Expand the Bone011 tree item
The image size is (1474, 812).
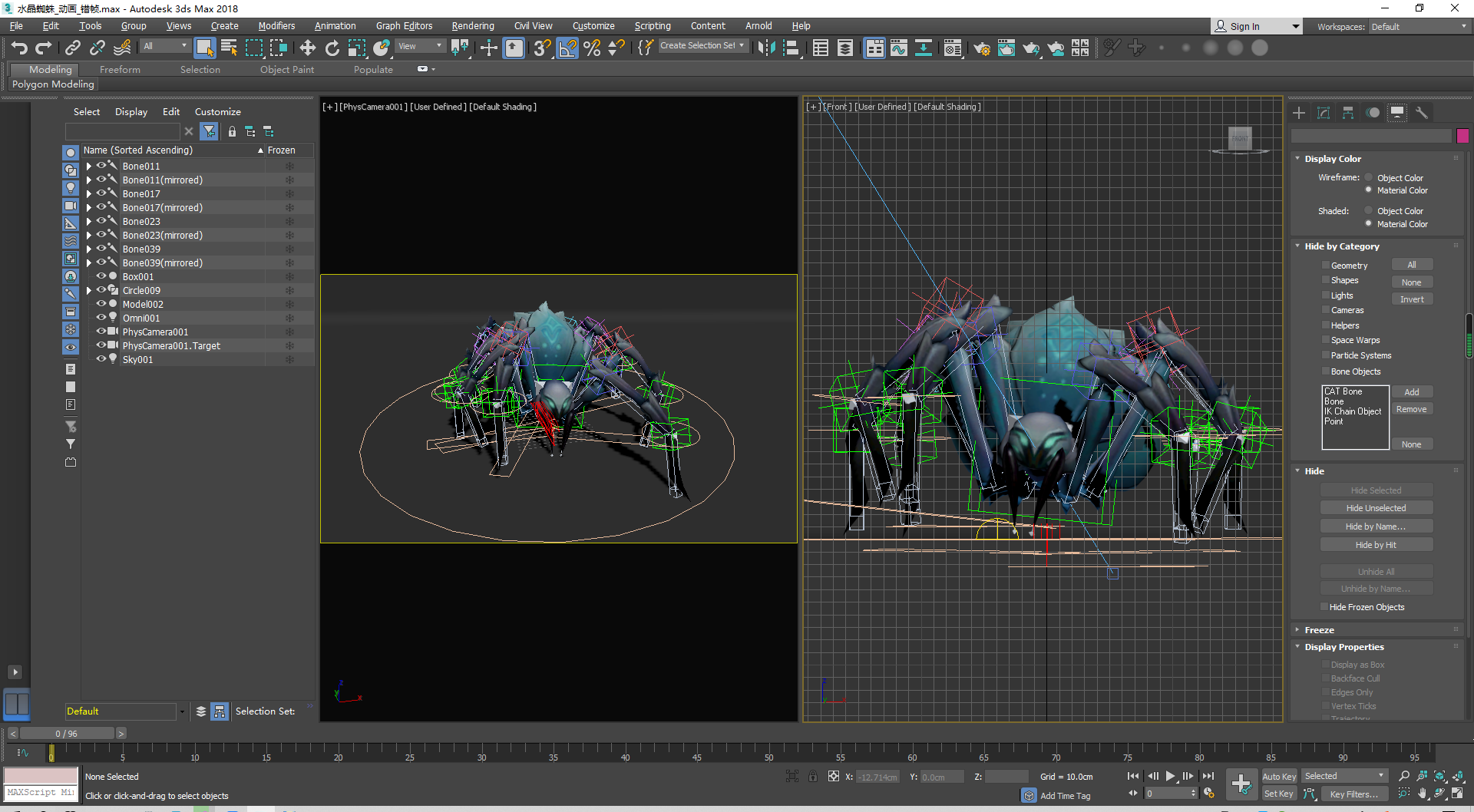89,167
